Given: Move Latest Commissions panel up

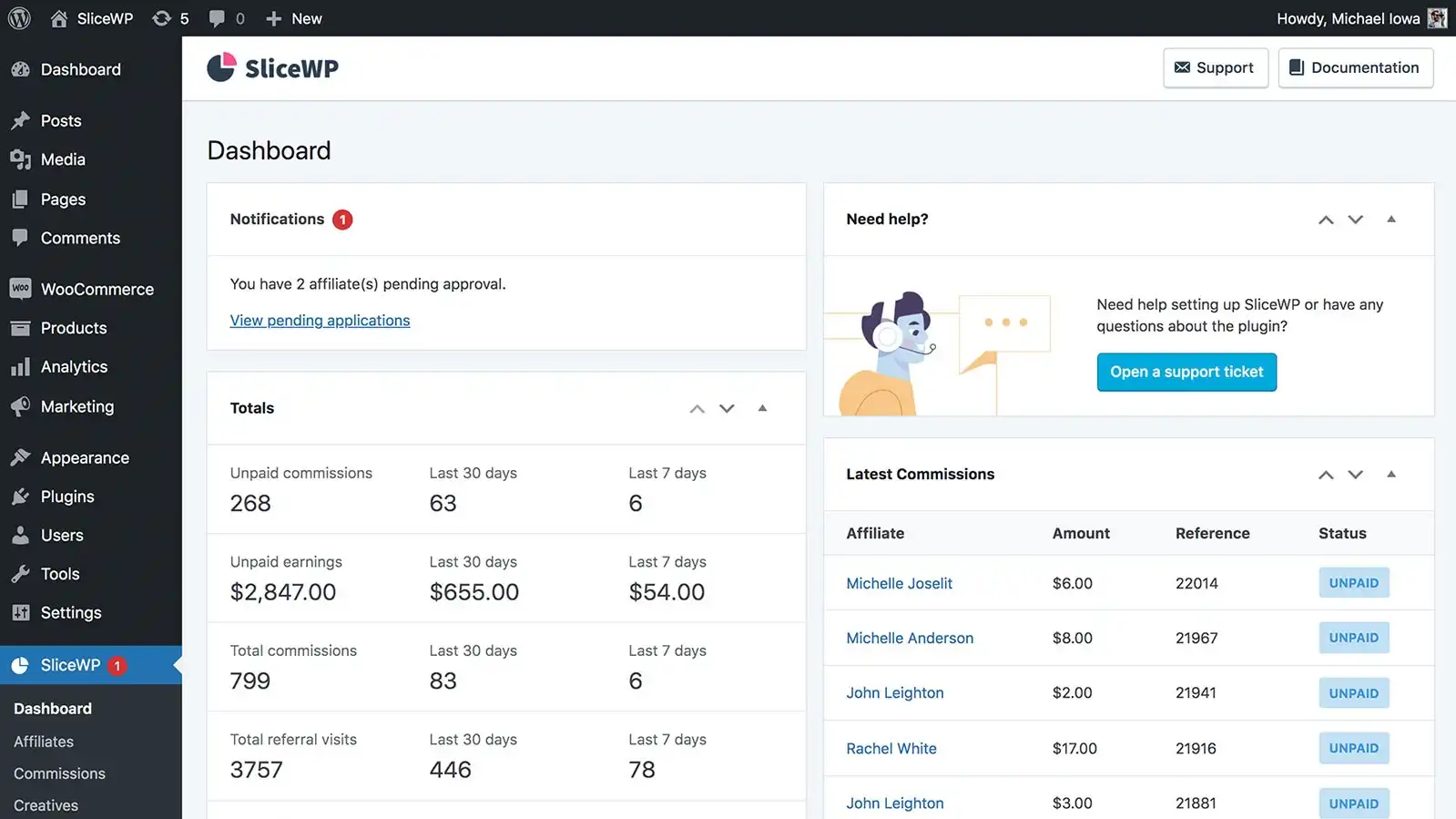Looking at the screenshot, I should point(1326,475).
